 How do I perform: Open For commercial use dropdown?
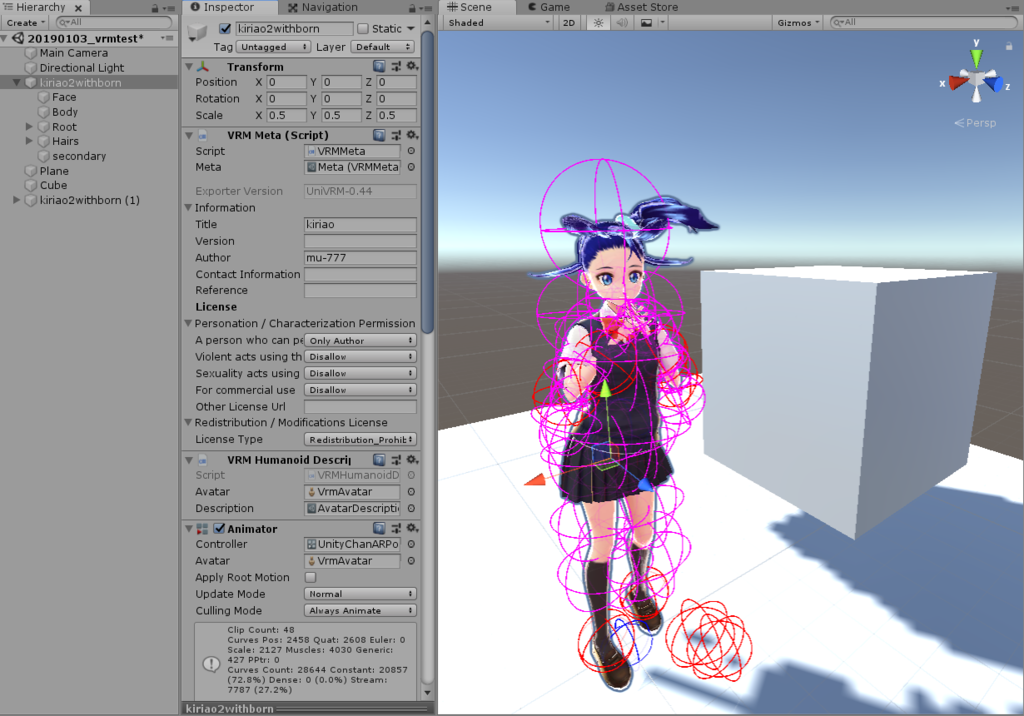pyautogui.click(x=360, y=390)
